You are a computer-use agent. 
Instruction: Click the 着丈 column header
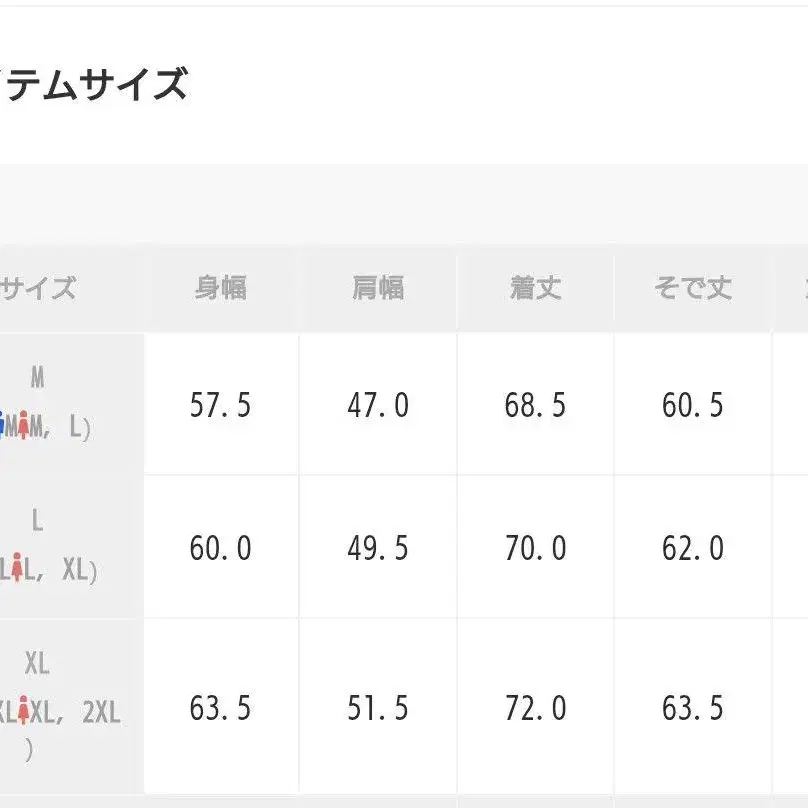535,289
